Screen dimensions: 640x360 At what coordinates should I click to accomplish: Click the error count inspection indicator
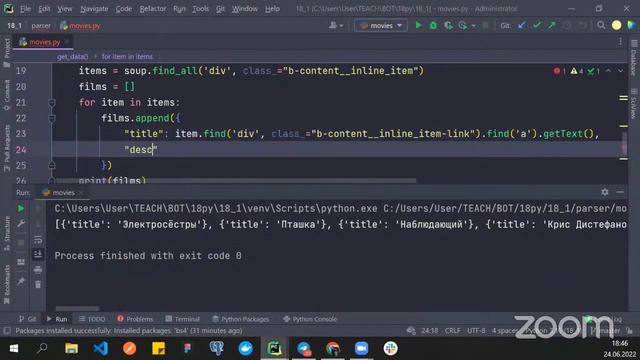(x=560, y=71)
